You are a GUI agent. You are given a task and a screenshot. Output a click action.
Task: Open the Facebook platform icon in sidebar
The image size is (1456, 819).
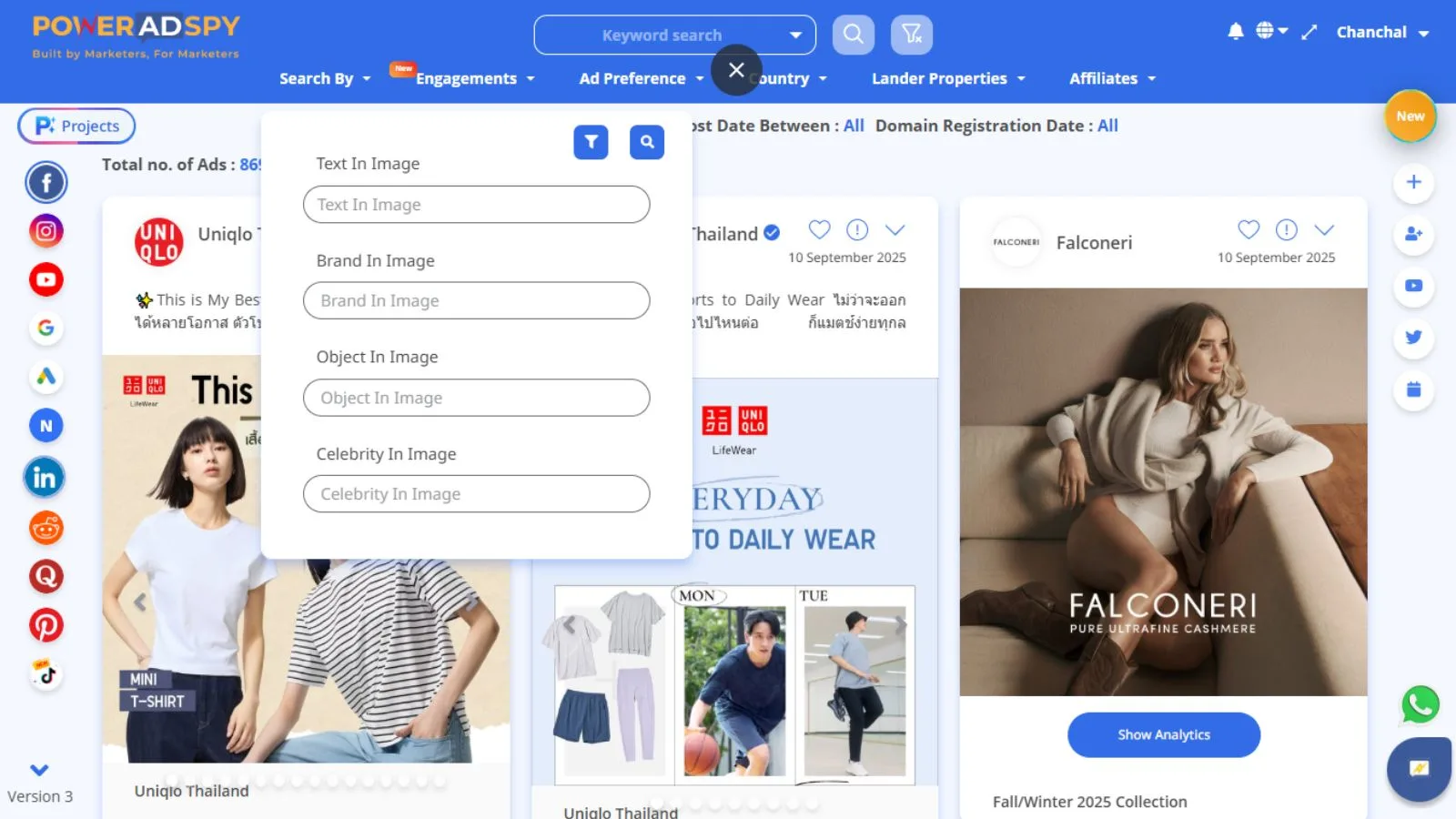(x=46, y=182)
